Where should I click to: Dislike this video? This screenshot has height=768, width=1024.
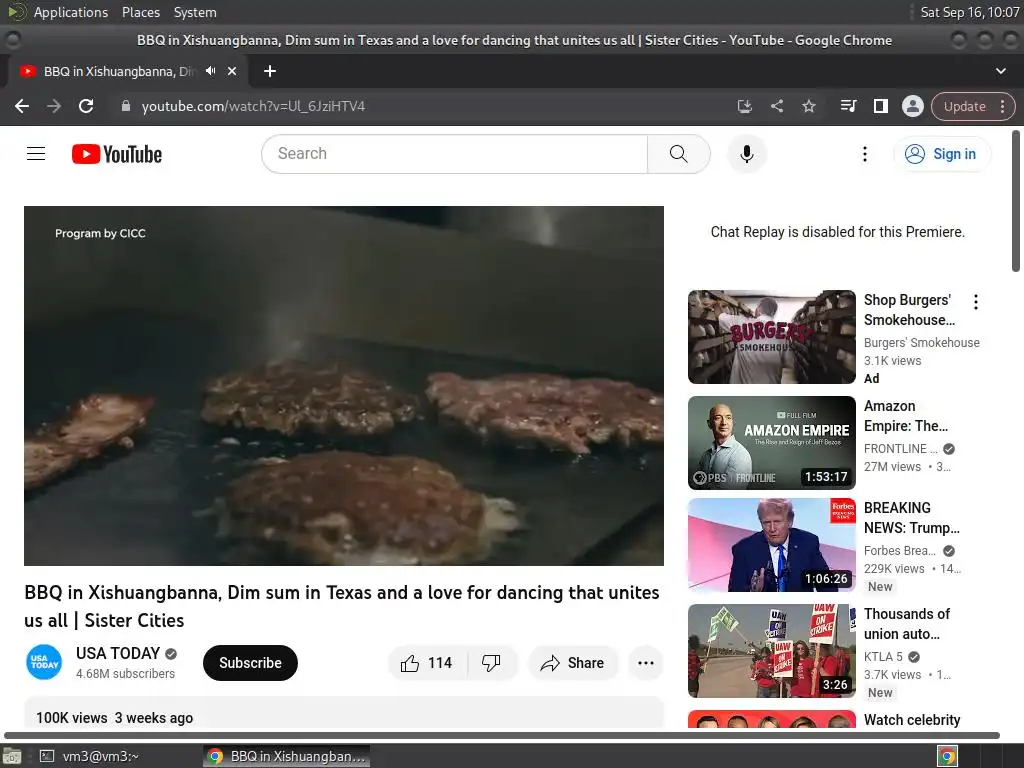click(x=492, y=663)
